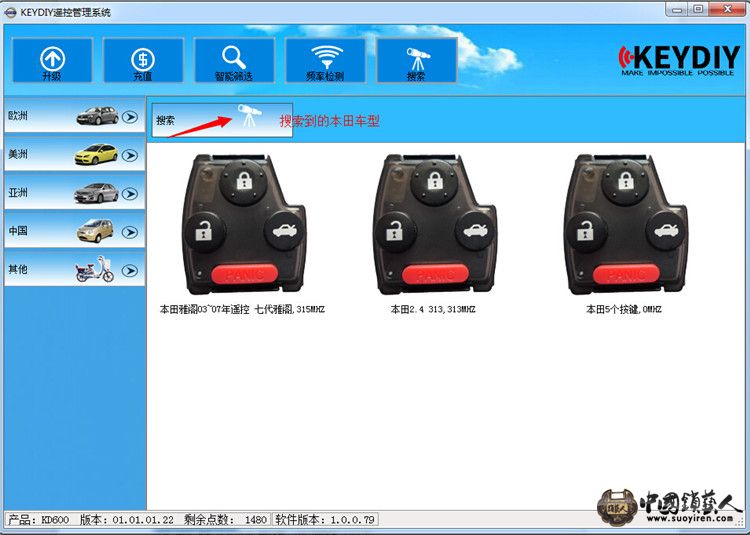Select the 本田2.4 313 remote thumbnail
Image resolution: width=750 pixels, height=535 pixels.
[434, 224]
